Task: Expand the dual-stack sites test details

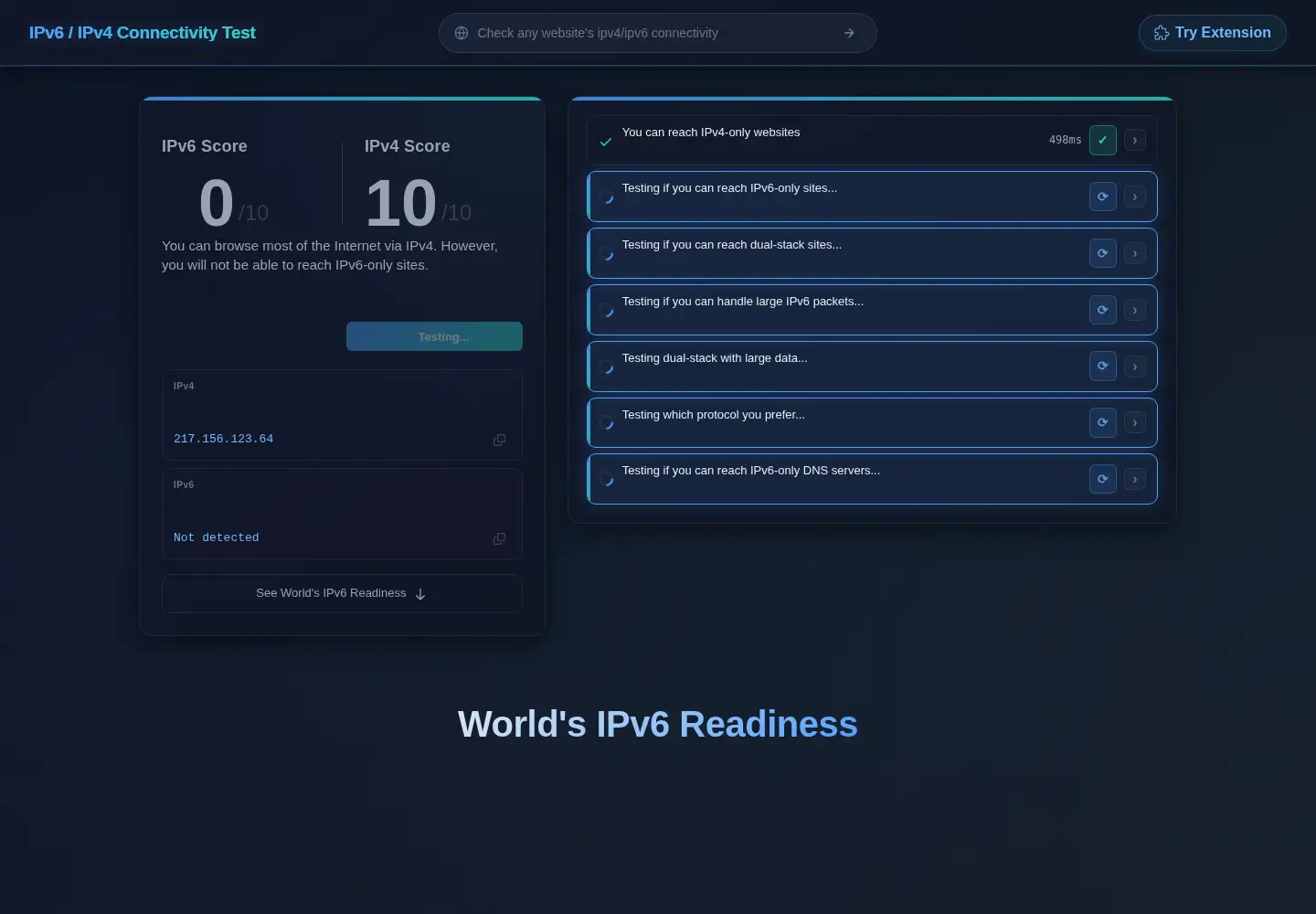Action: coord(1135,253)
